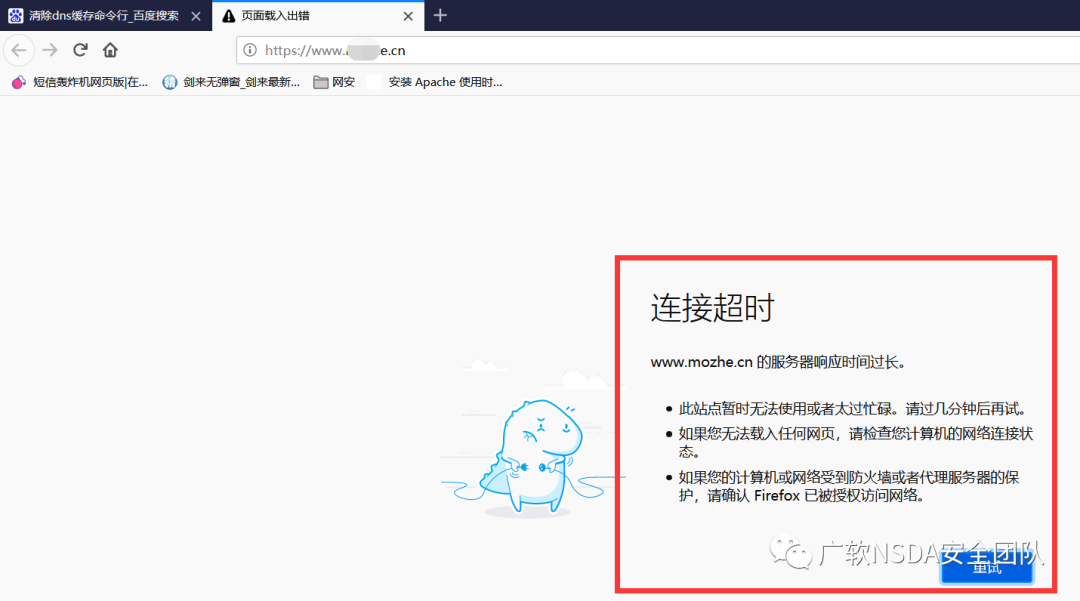
Task: Open the 安装 Apache 使用时 bookmark
Action: pyautogui.click(x=435, y=82)
